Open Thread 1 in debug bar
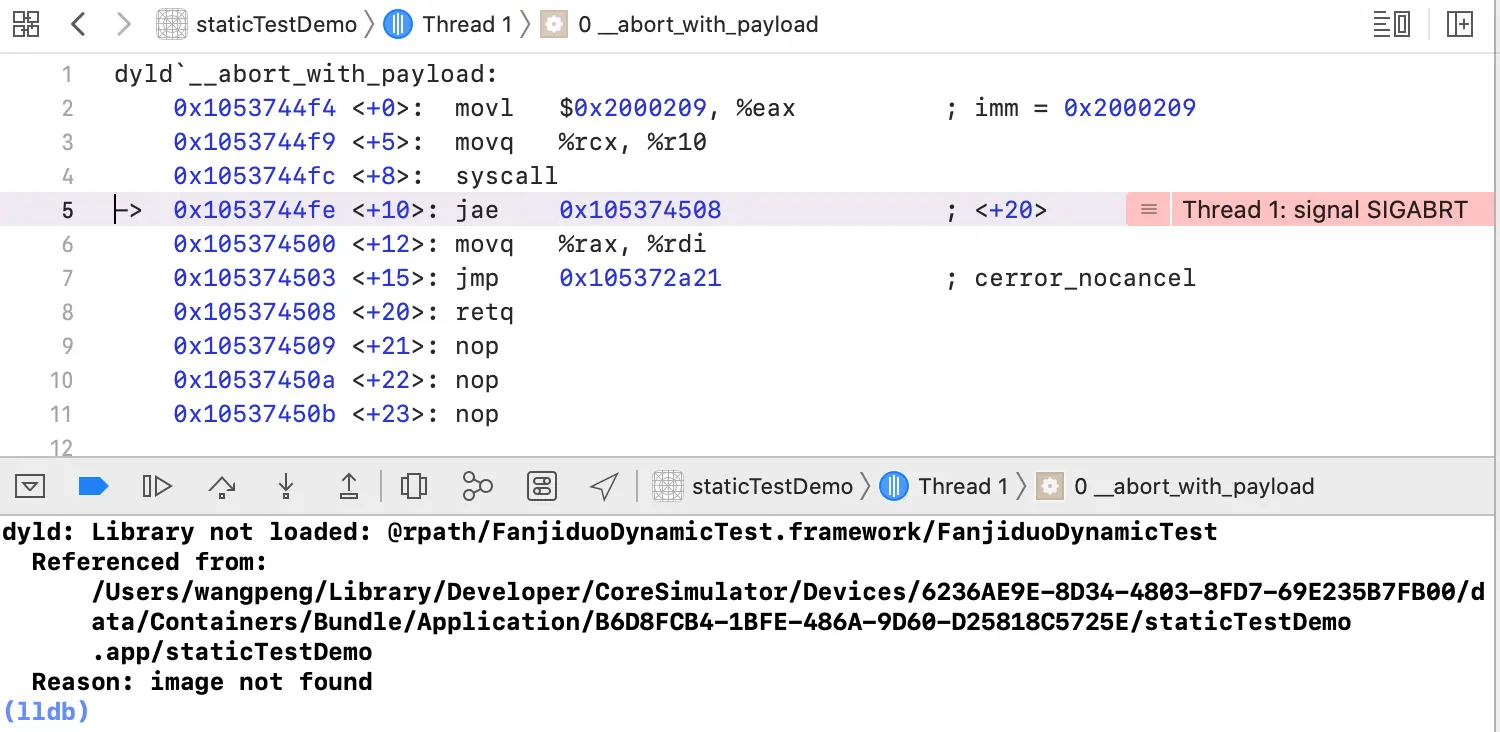This screenshot has width=1500, height=732. 944,487
